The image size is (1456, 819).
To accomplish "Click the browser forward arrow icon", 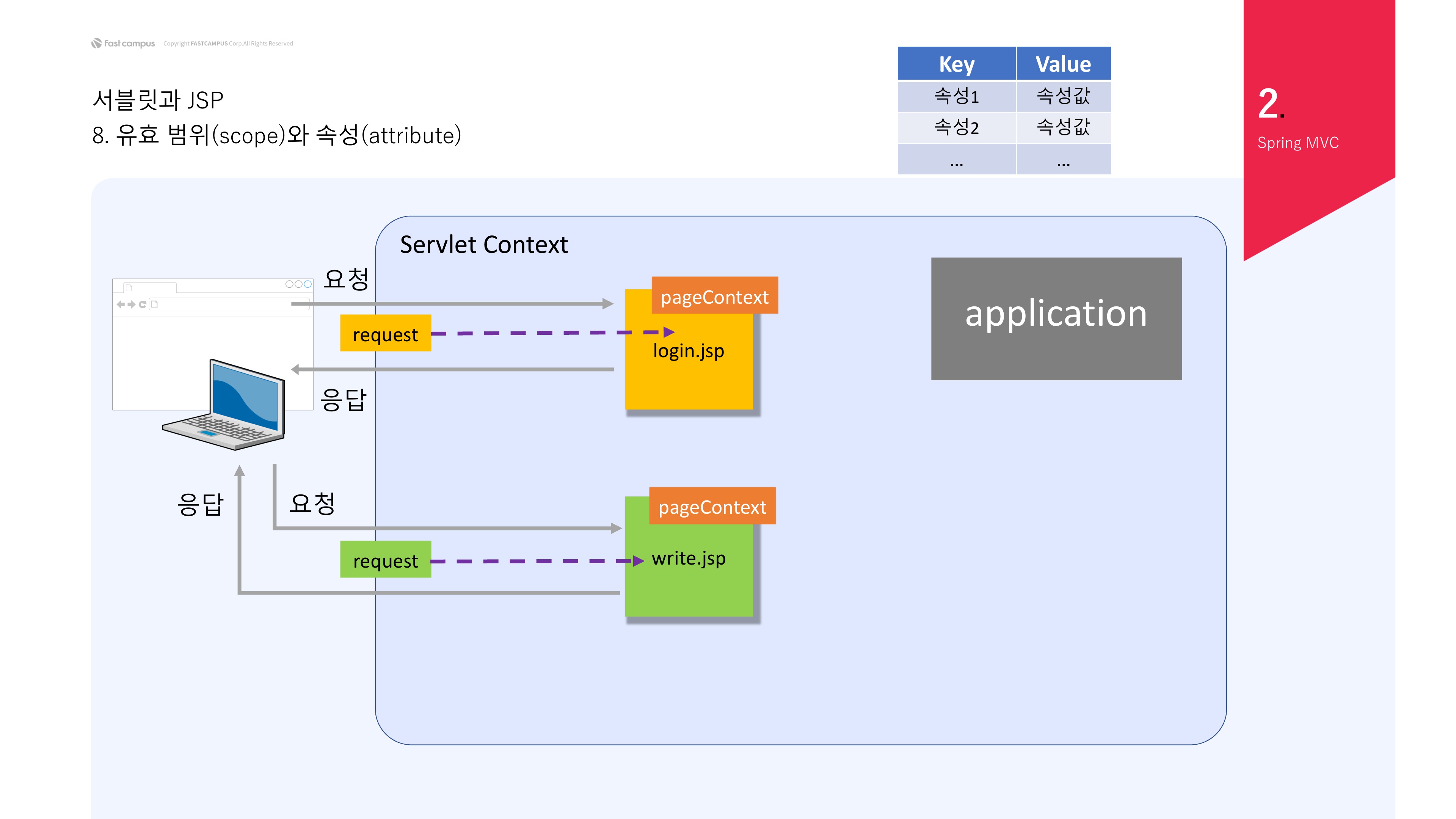I will coord(131,304).
